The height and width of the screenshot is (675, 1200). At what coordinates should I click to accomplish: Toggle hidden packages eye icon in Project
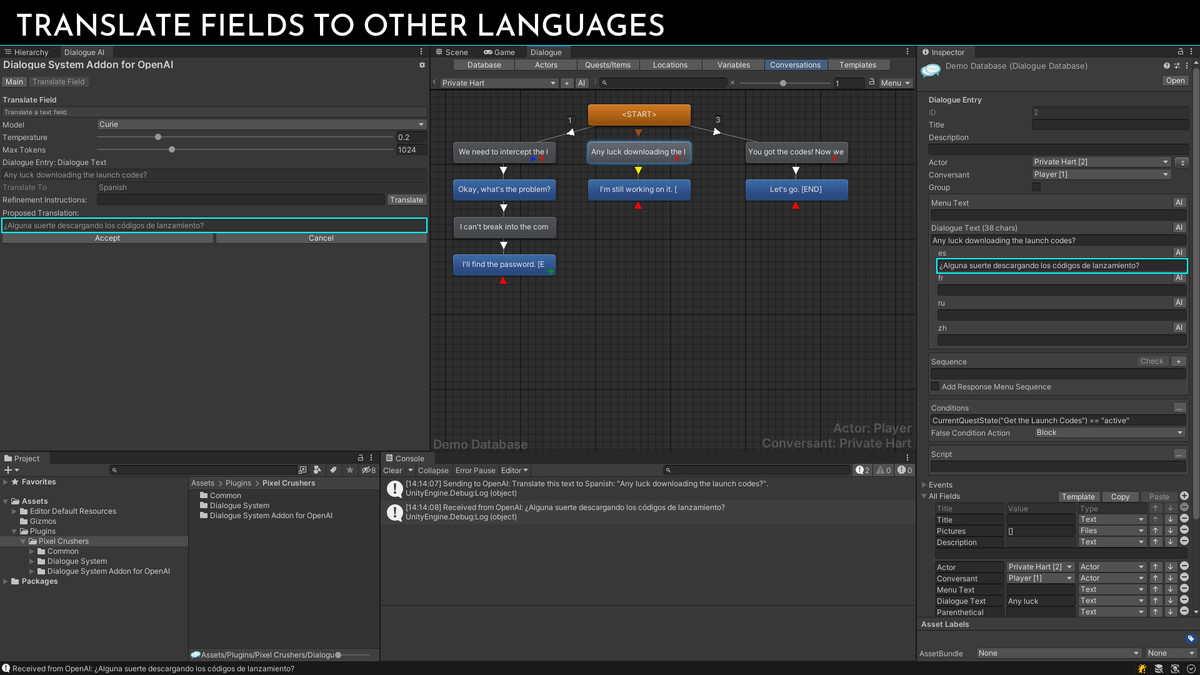[369, 470]
